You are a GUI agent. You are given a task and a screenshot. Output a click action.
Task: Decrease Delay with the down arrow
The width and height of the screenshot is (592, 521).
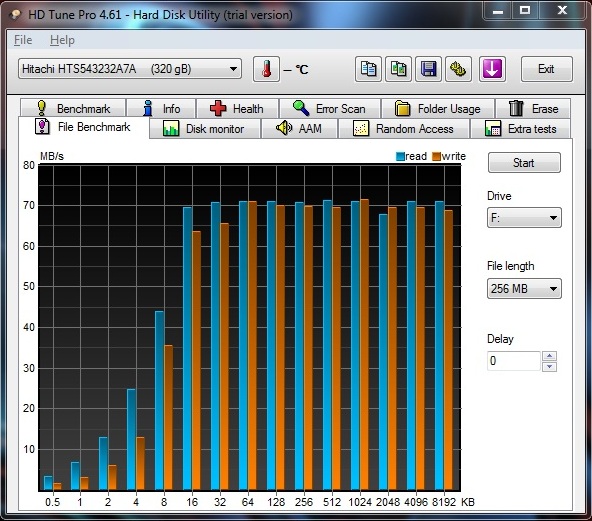549,366
